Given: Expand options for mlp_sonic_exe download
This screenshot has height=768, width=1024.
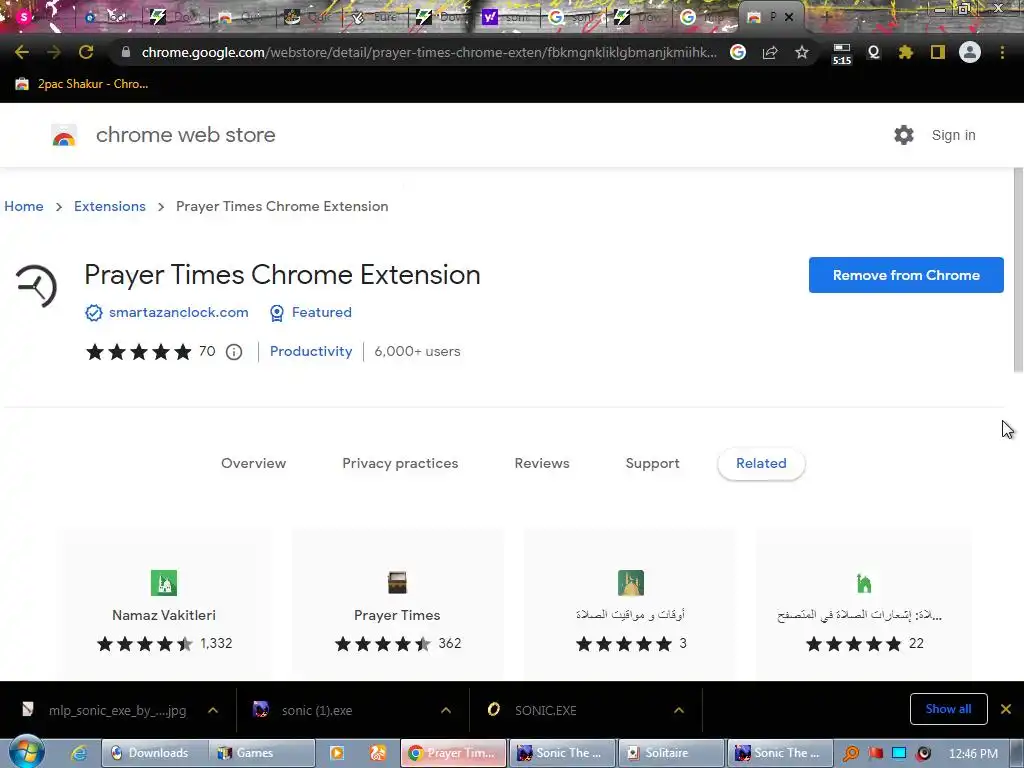Looking at the screenshot, I should coord(213,710).
